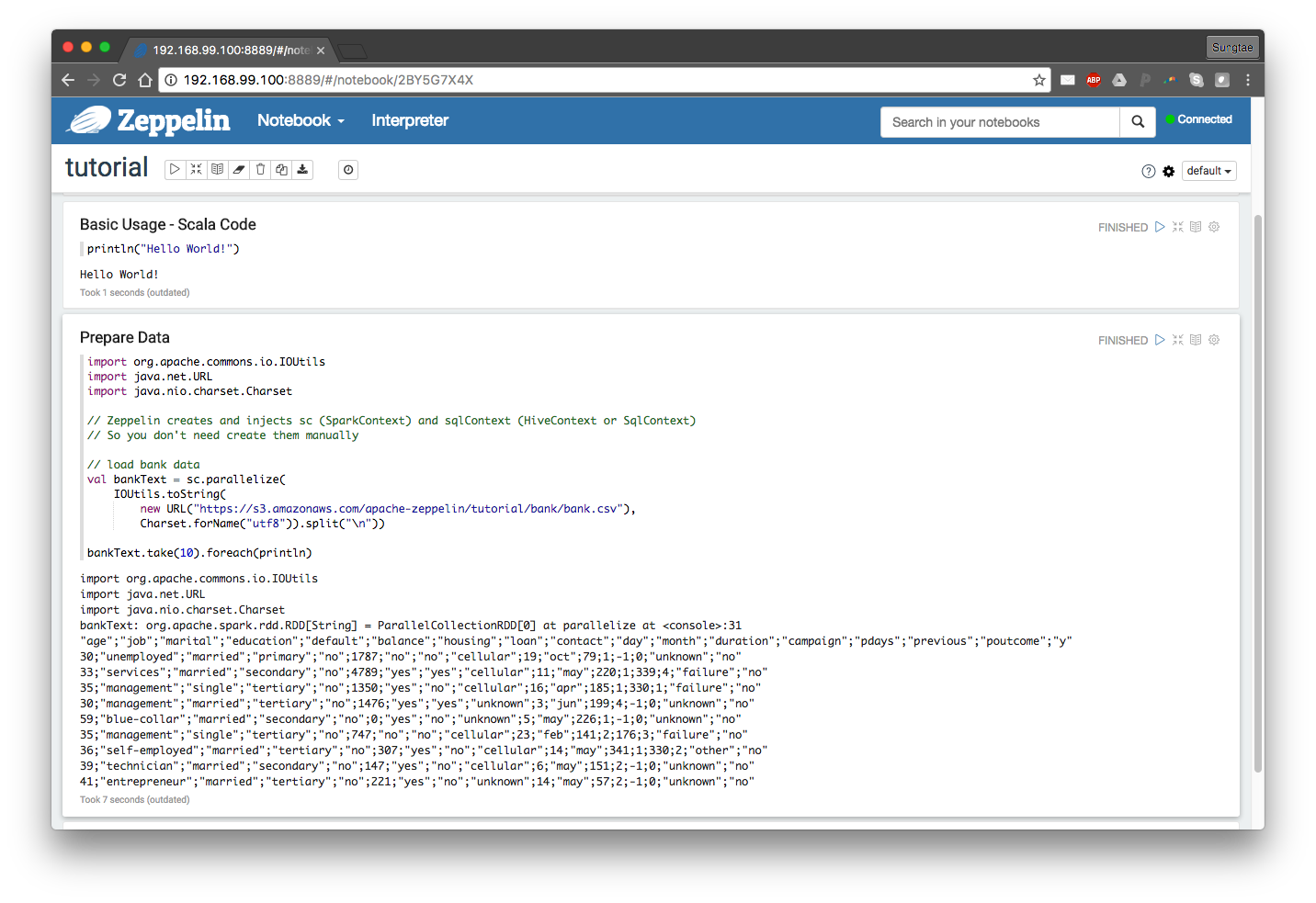1316x903 pixels.
Task: Delete the notebook using the trash icon
Action: tap(260, 170)
